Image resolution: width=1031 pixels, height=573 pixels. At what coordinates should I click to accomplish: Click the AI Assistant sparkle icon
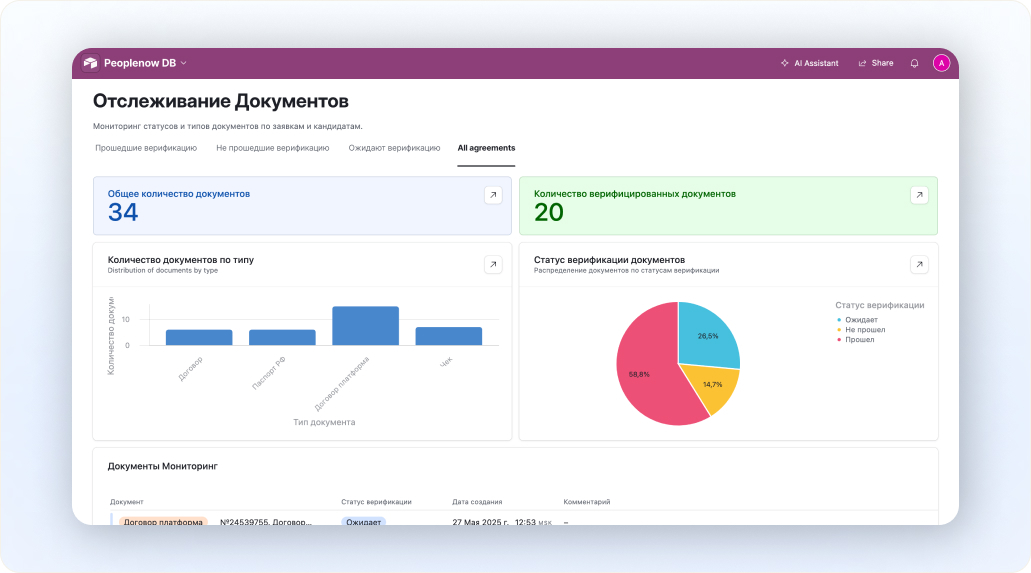click(784, 63)
